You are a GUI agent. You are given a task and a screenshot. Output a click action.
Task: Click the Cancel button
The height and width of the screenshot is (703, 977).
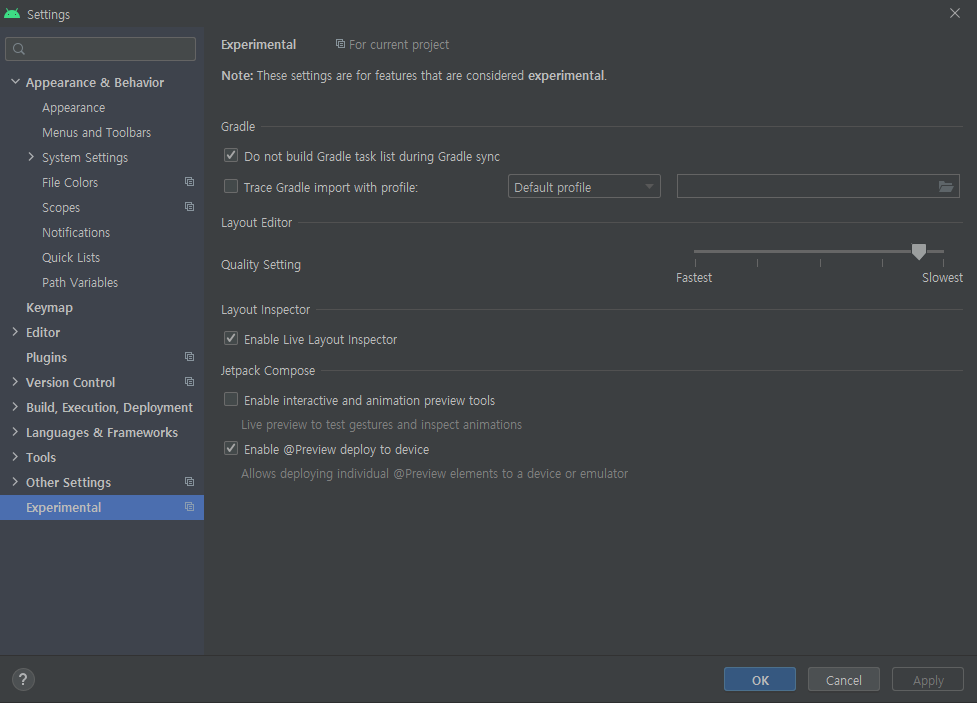pyautogui.click(x=844, y=679)
